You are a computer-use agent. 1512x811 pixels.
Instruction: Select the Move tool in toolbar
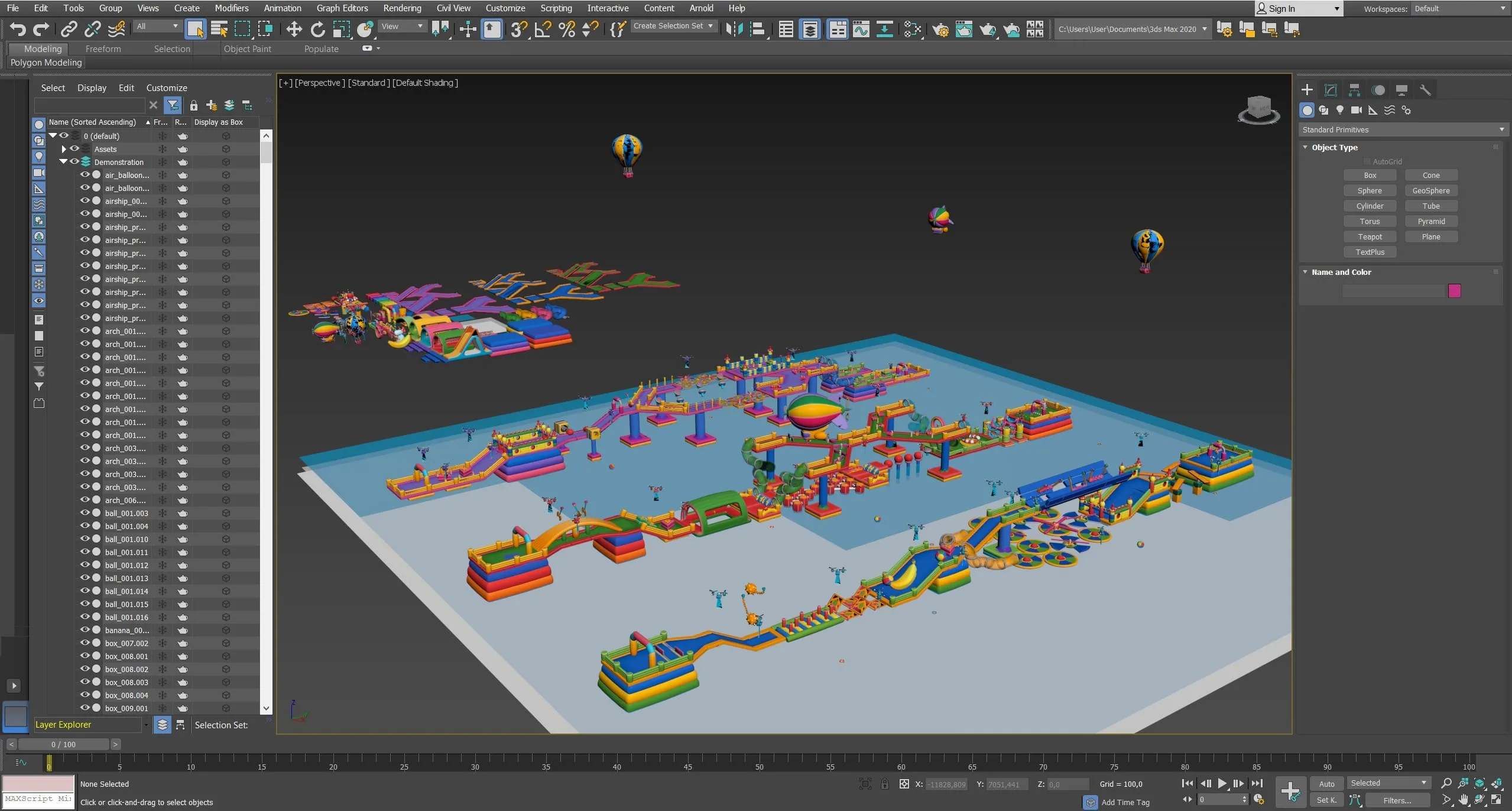click(294, 29)
